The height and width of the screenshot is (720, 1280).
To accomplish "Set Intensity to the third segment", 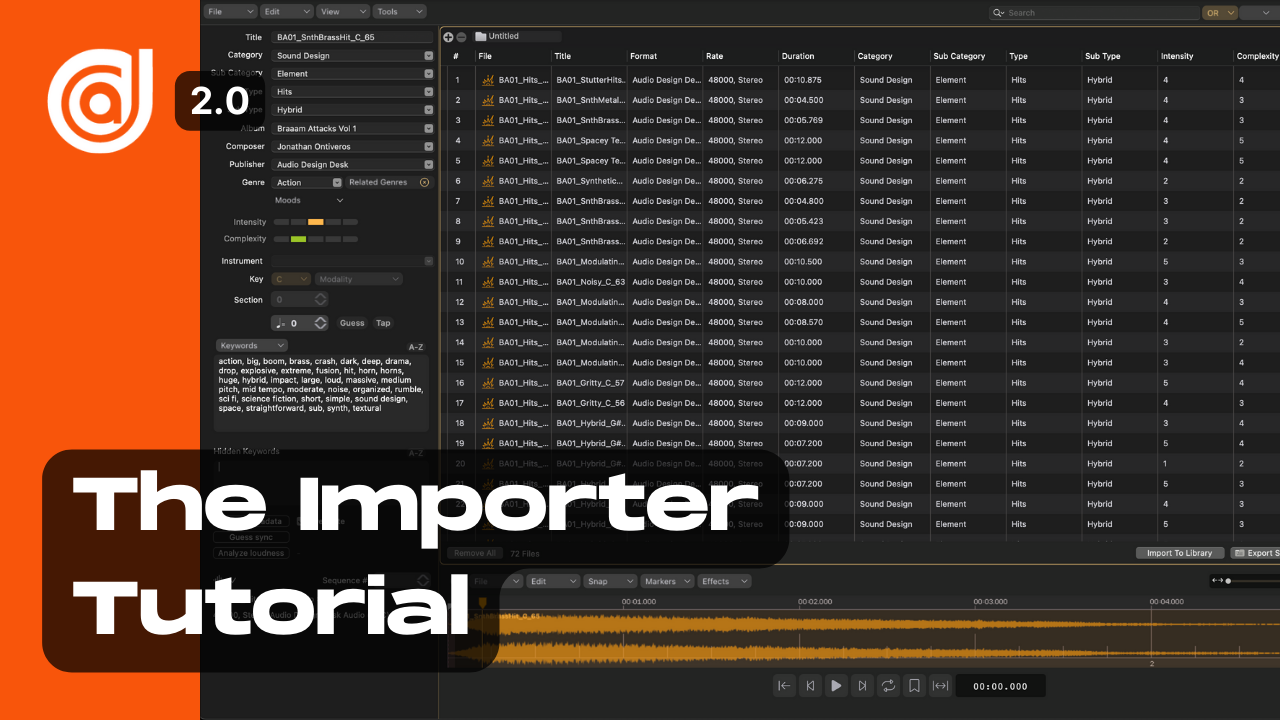I will (316, 221).
